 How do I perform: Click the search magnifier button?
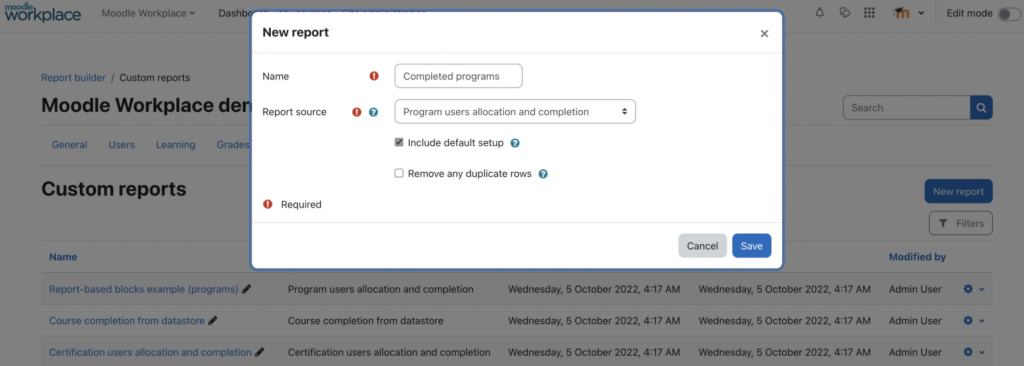click(981, 108)
